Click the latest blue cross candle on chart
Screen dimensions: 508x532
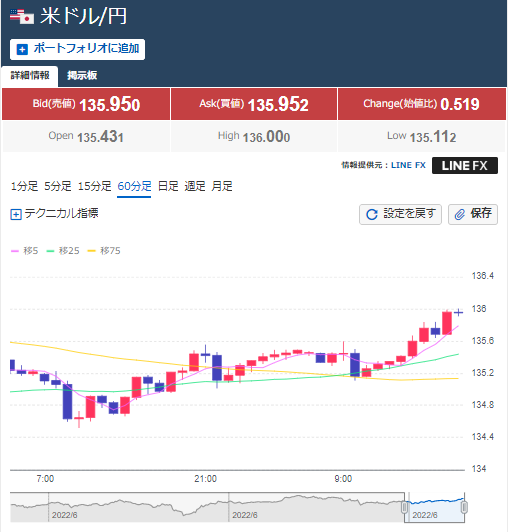pos(458,312)
